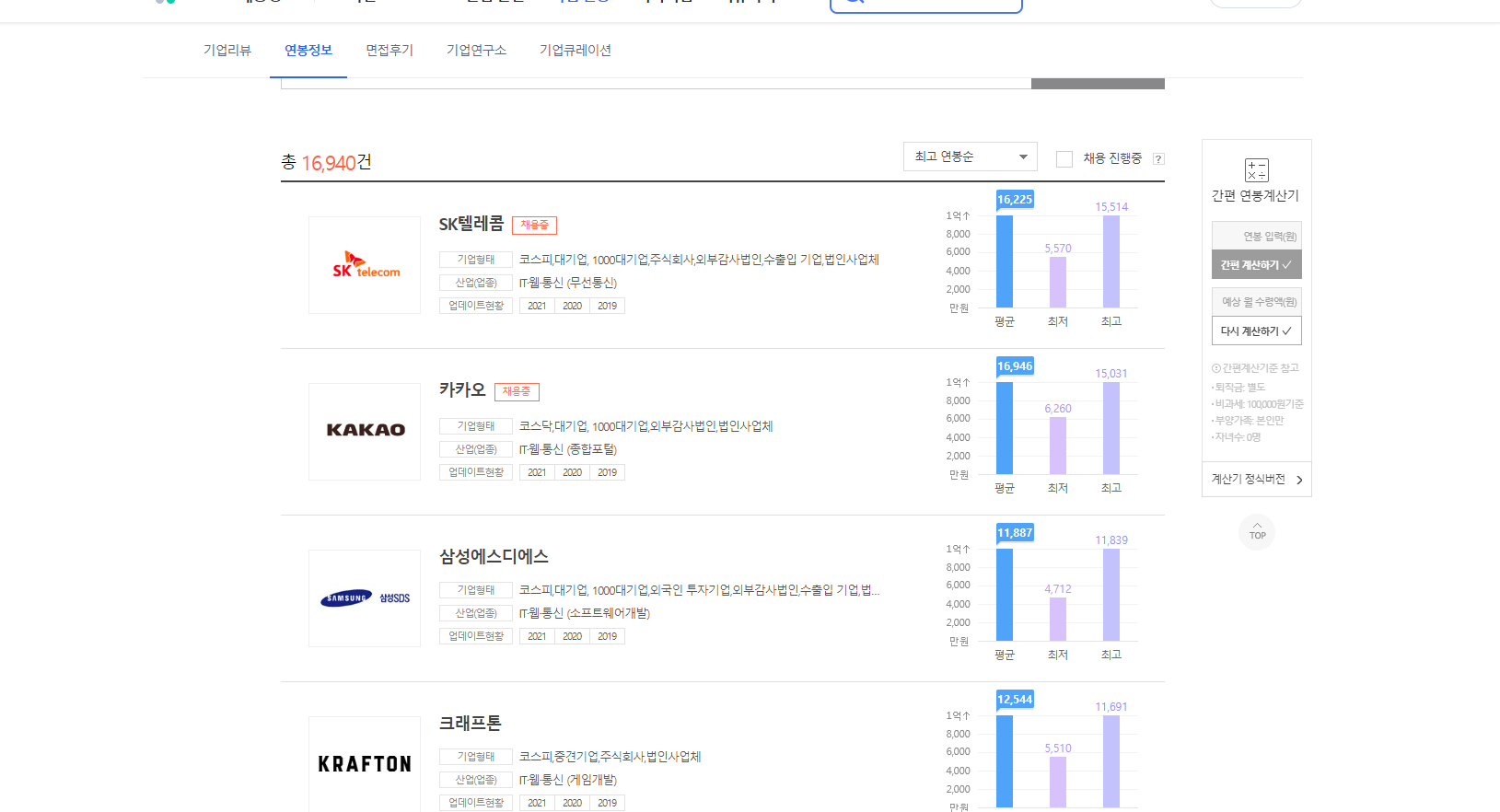1500x812 pixels.
Task: Click the calculator icon in sidebar
Action: [x=1256, y=169]
